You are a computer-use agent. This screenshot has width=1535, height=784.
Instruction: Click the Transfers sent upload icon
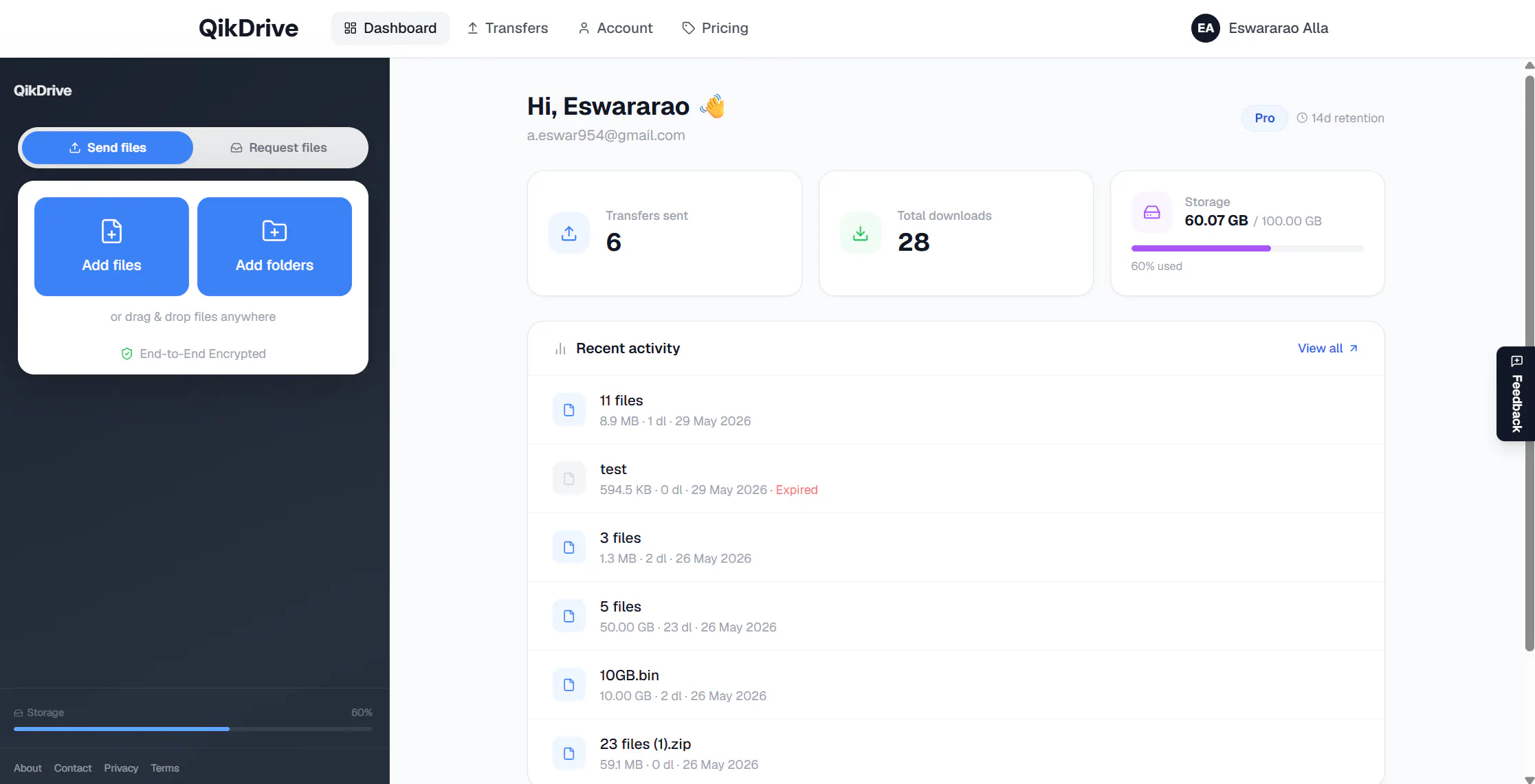click(569, 234)
